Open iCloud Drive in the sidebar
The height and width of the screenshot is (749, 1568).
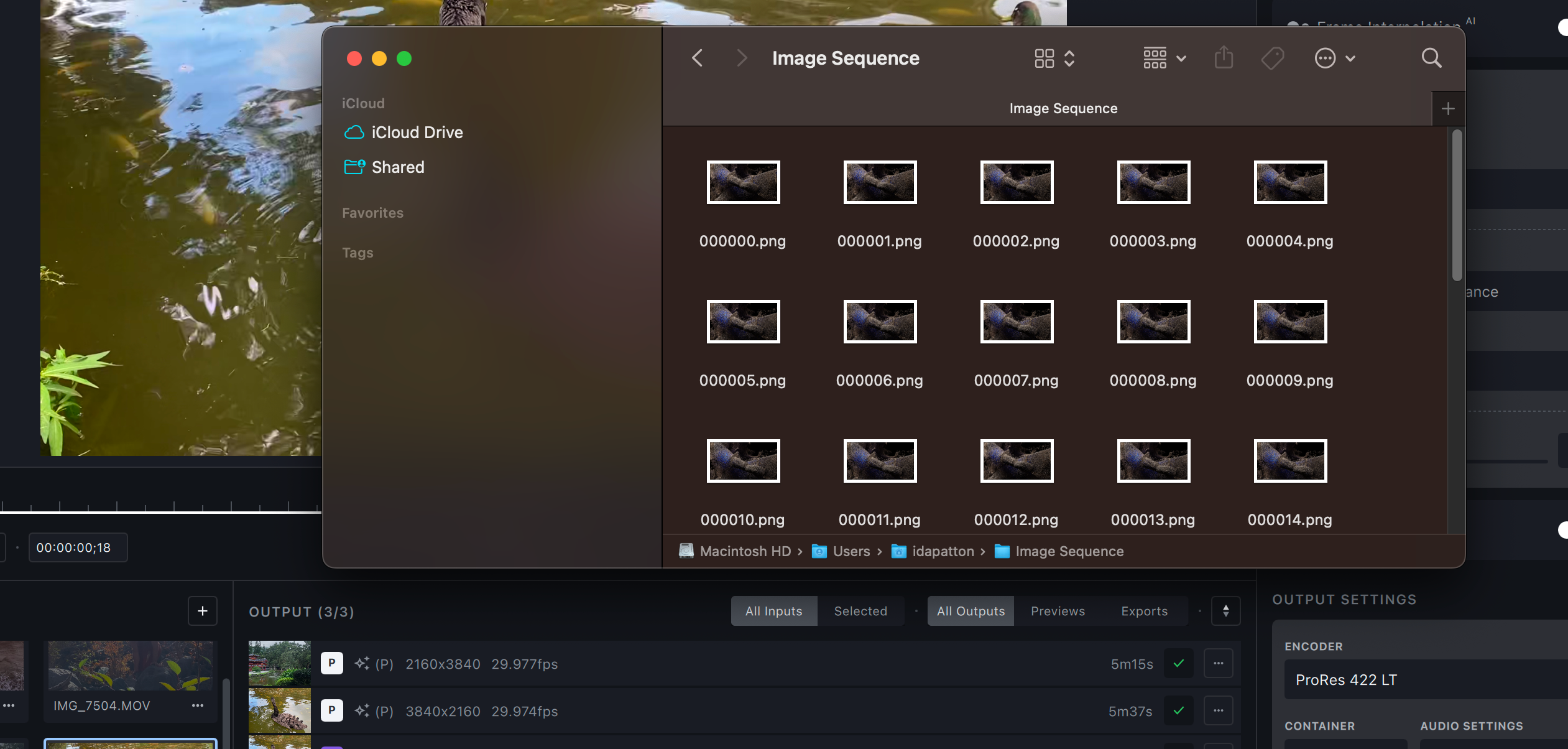point(417,133)
